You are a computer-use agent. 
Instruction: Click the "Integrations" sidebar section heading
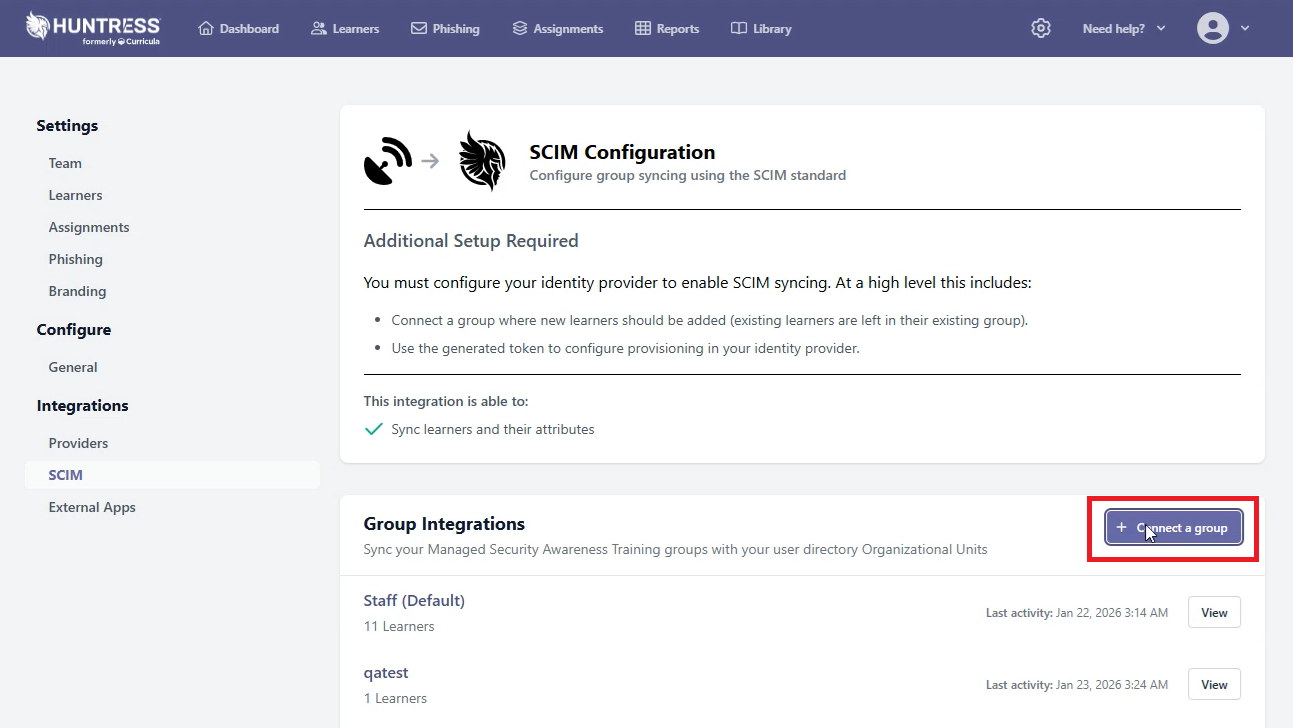pos(82,406)
